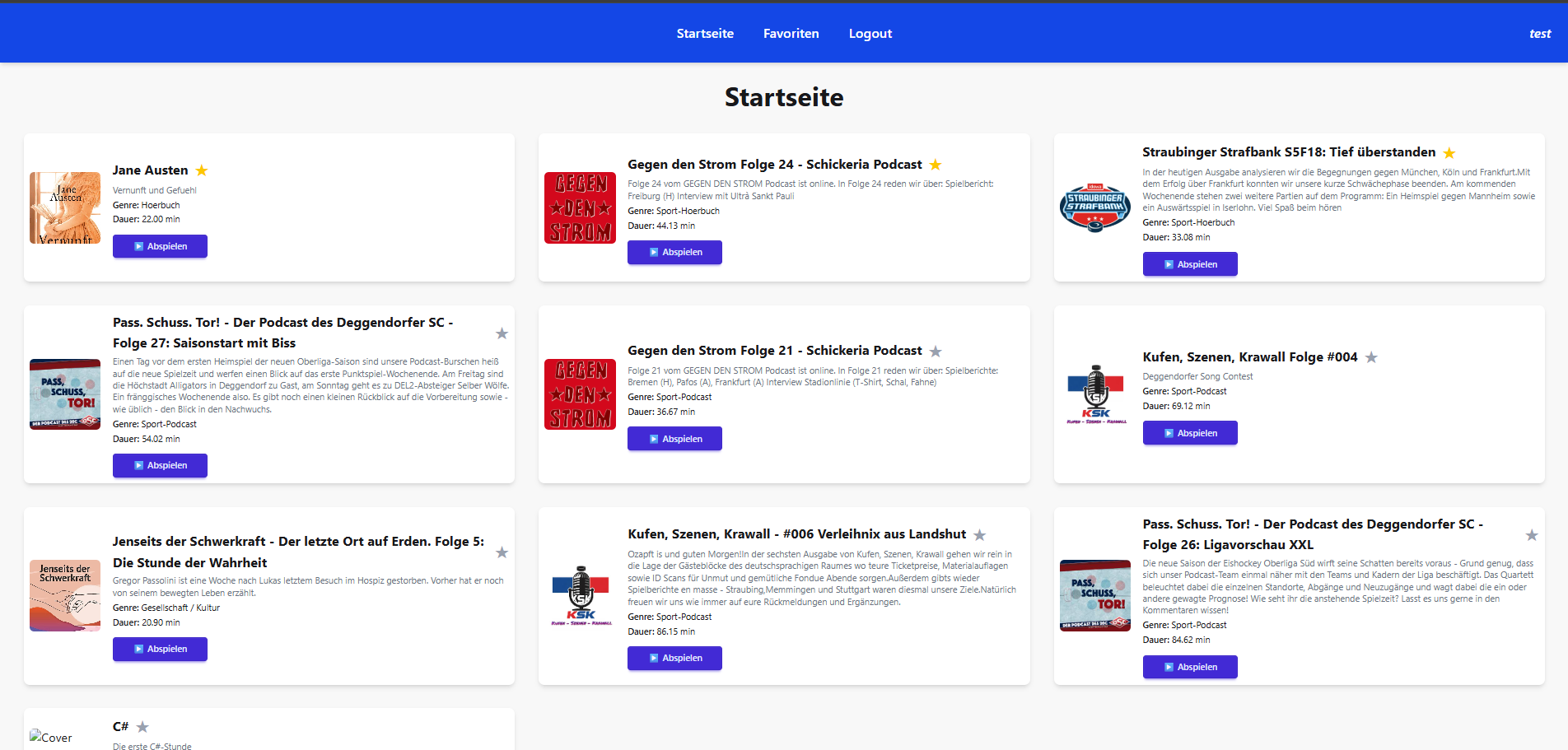Play the Jane Austen audiobook

click(x=160, y=246)
